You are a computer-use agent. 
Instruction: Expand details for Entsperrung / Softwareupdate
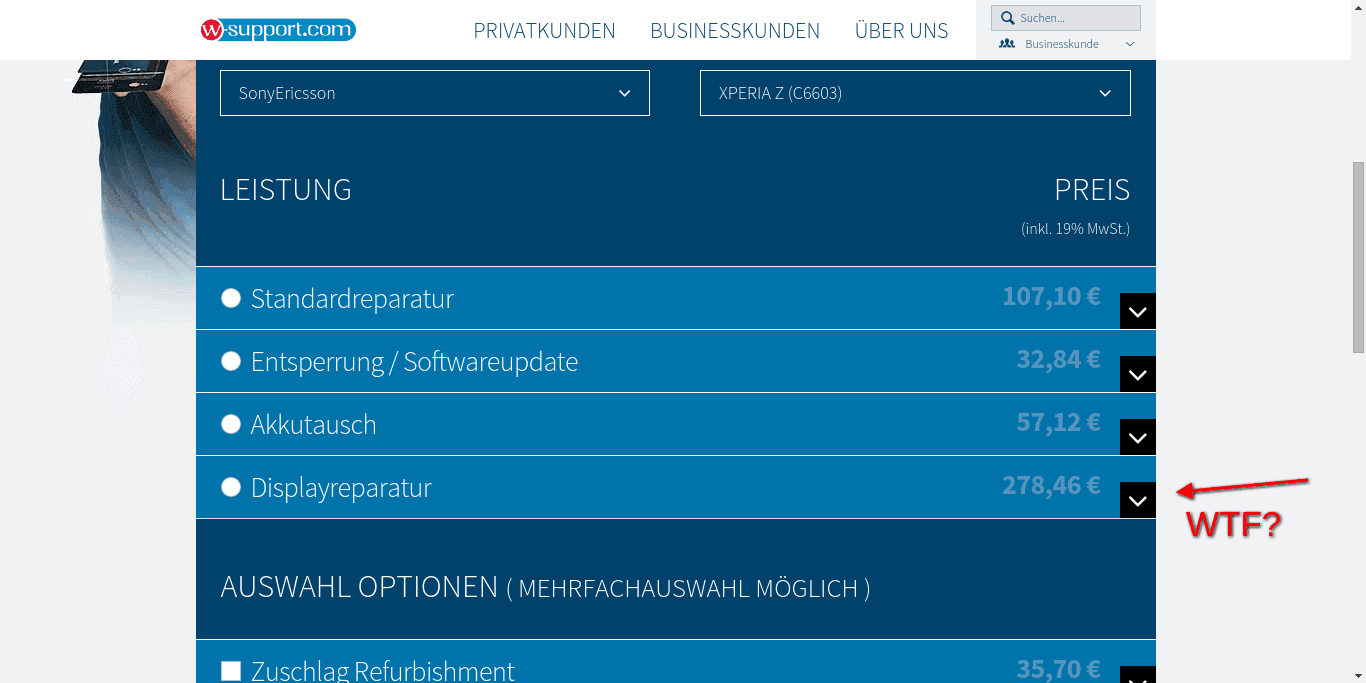(1138, 374)
